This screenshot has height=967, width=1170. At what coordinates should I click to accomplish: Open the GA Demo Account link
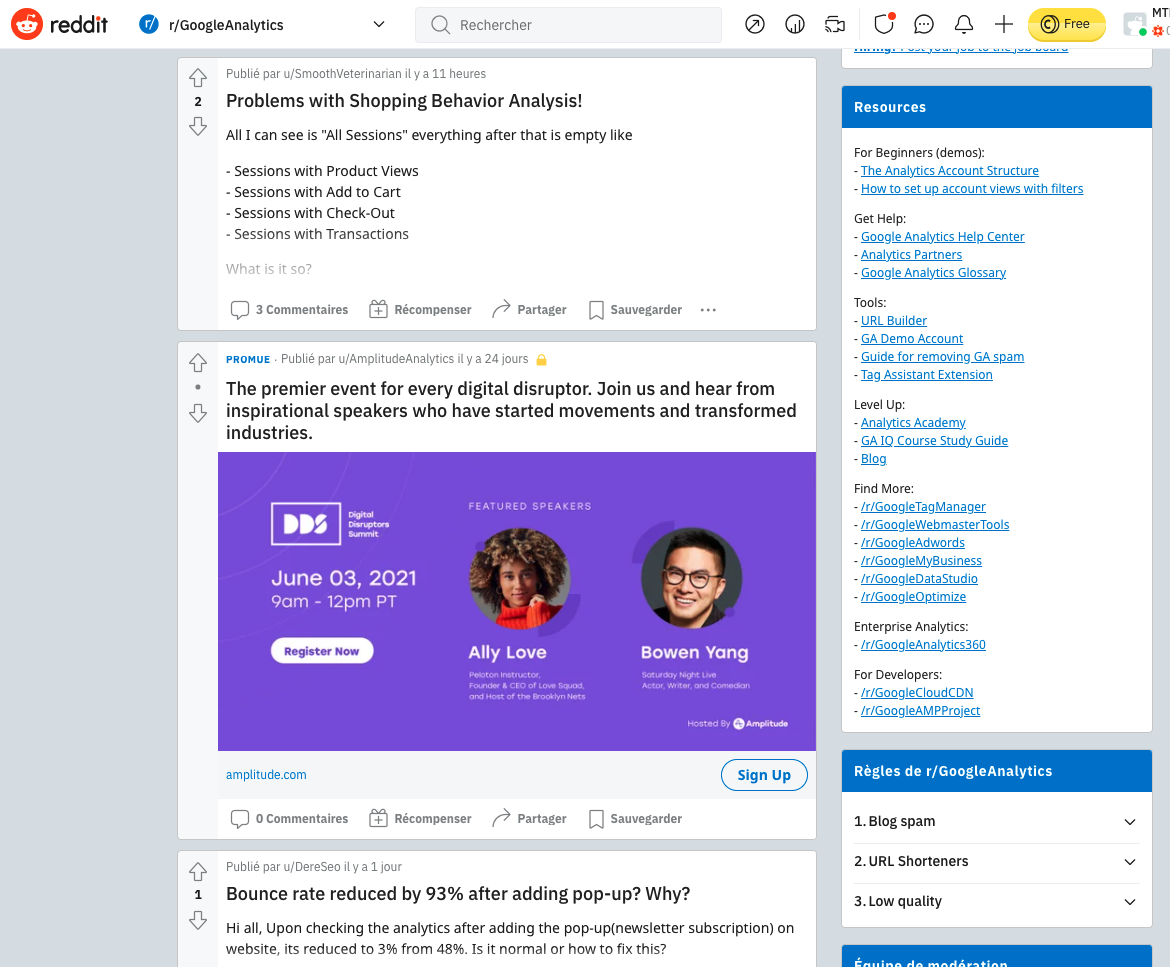(912, 339)
